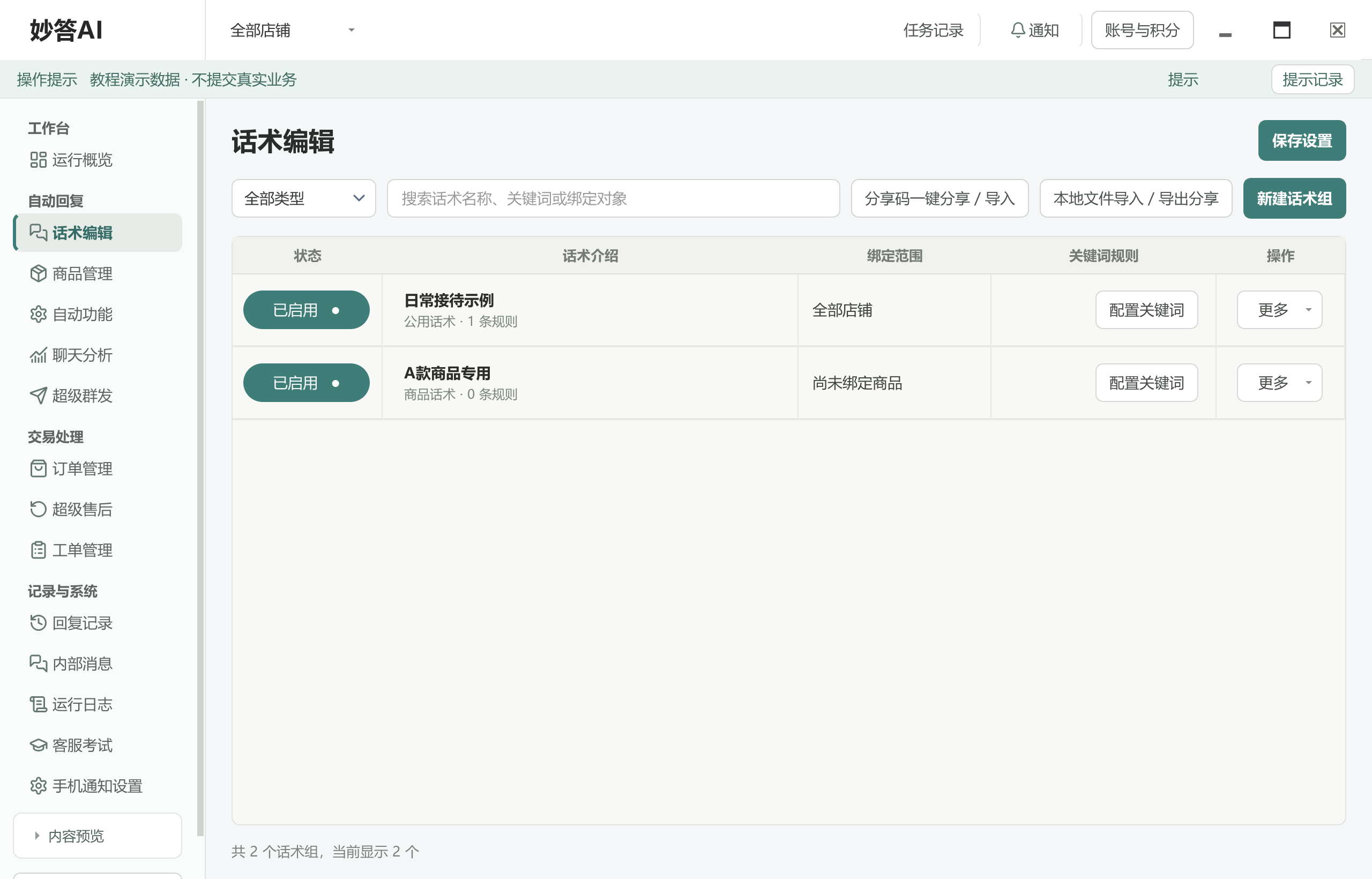Open 本地文件导入 / 导出分享

(1136, 199)
